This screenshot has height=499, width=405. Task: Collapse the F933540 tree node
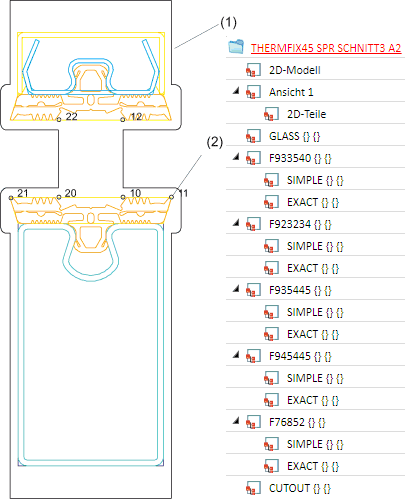tap(236, 156)
